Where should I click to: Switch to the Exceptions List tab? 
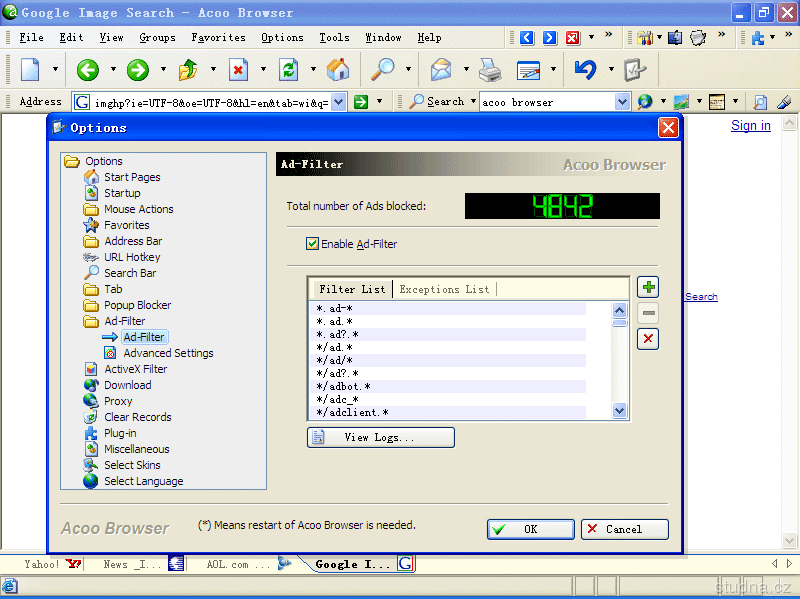tap(444, 290)
